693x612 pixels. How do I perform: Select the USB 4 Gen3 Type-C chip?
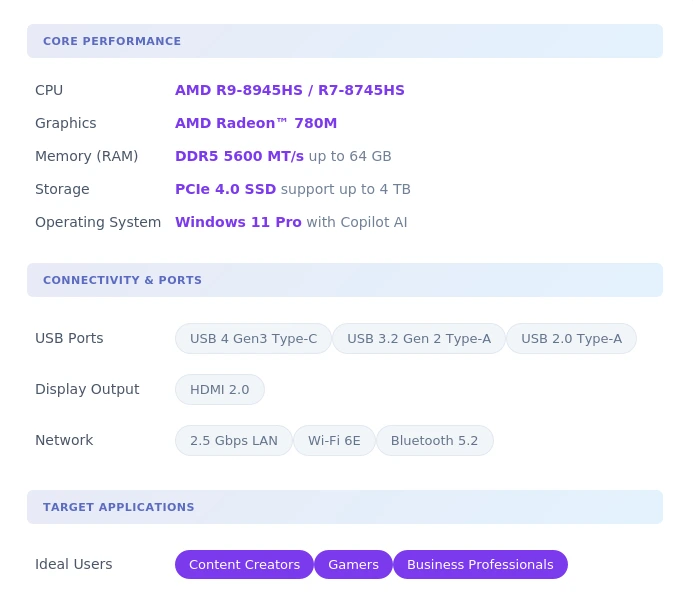253,338
